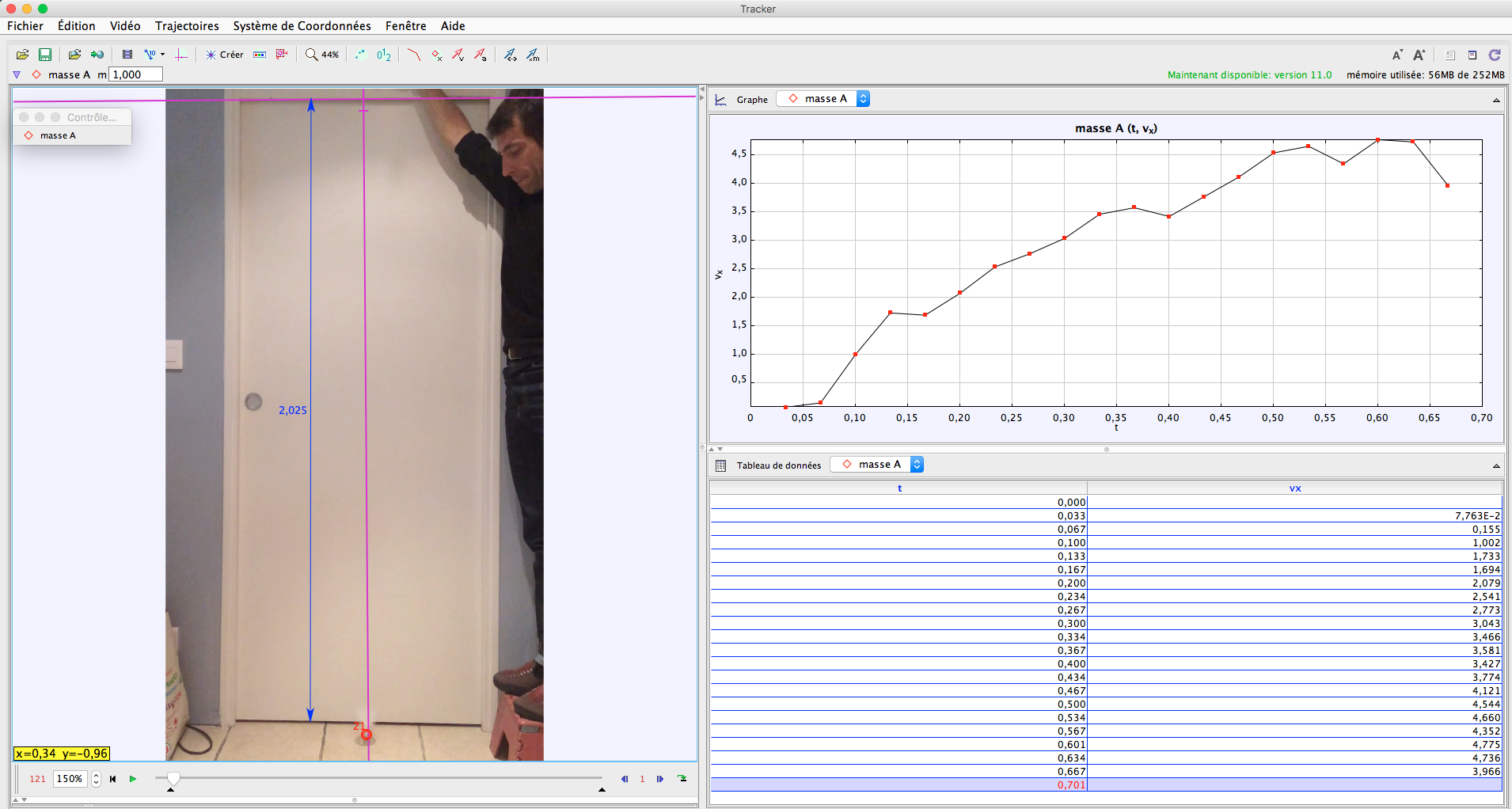1512x809 pixels.
Task: Select the table row with t 0,701
Action: tap(1106, 784)
